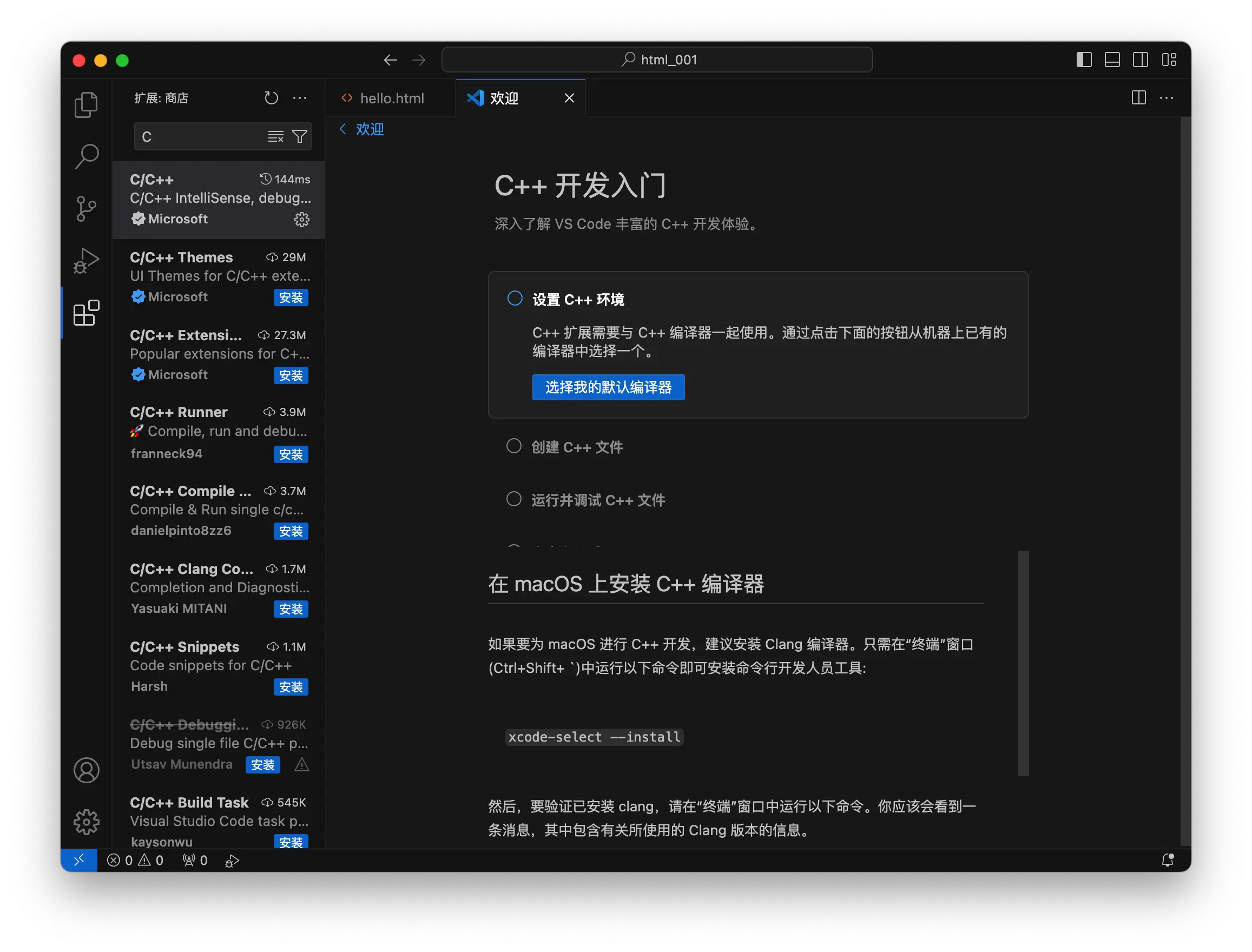
Task: Select the 创建 C++ 文件 step circle
Action: coord(513,446)
